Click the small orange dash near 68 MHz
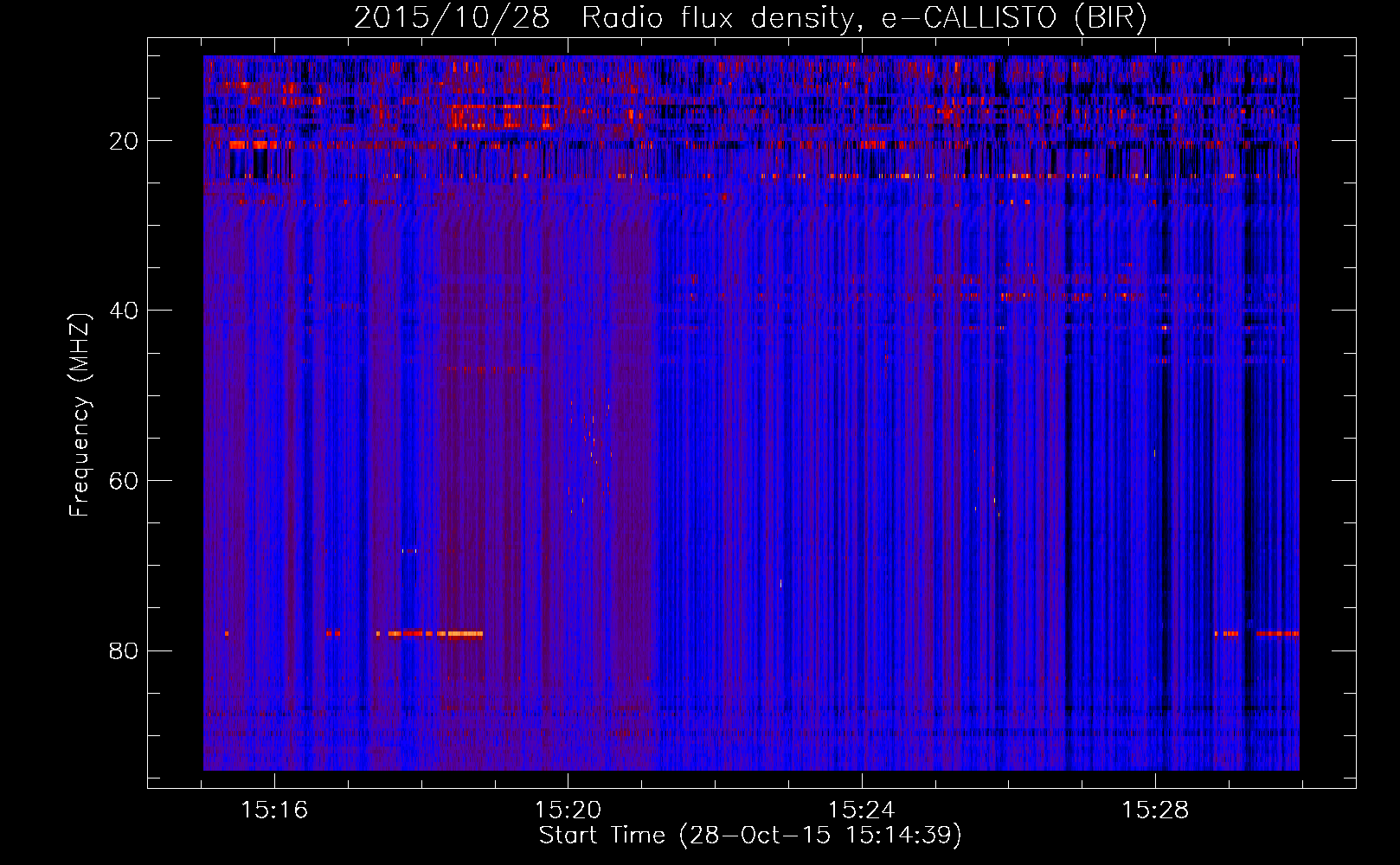This screenshot has height=865, width=1400. coord(409,551)
